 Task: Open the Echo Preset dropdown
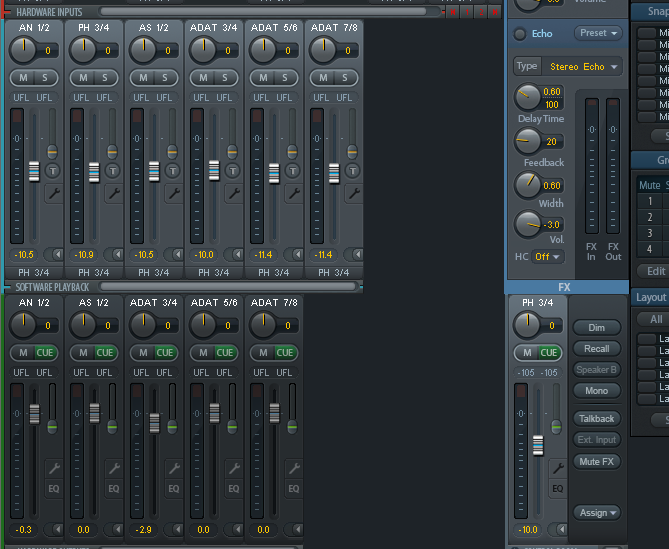(597, 33)
